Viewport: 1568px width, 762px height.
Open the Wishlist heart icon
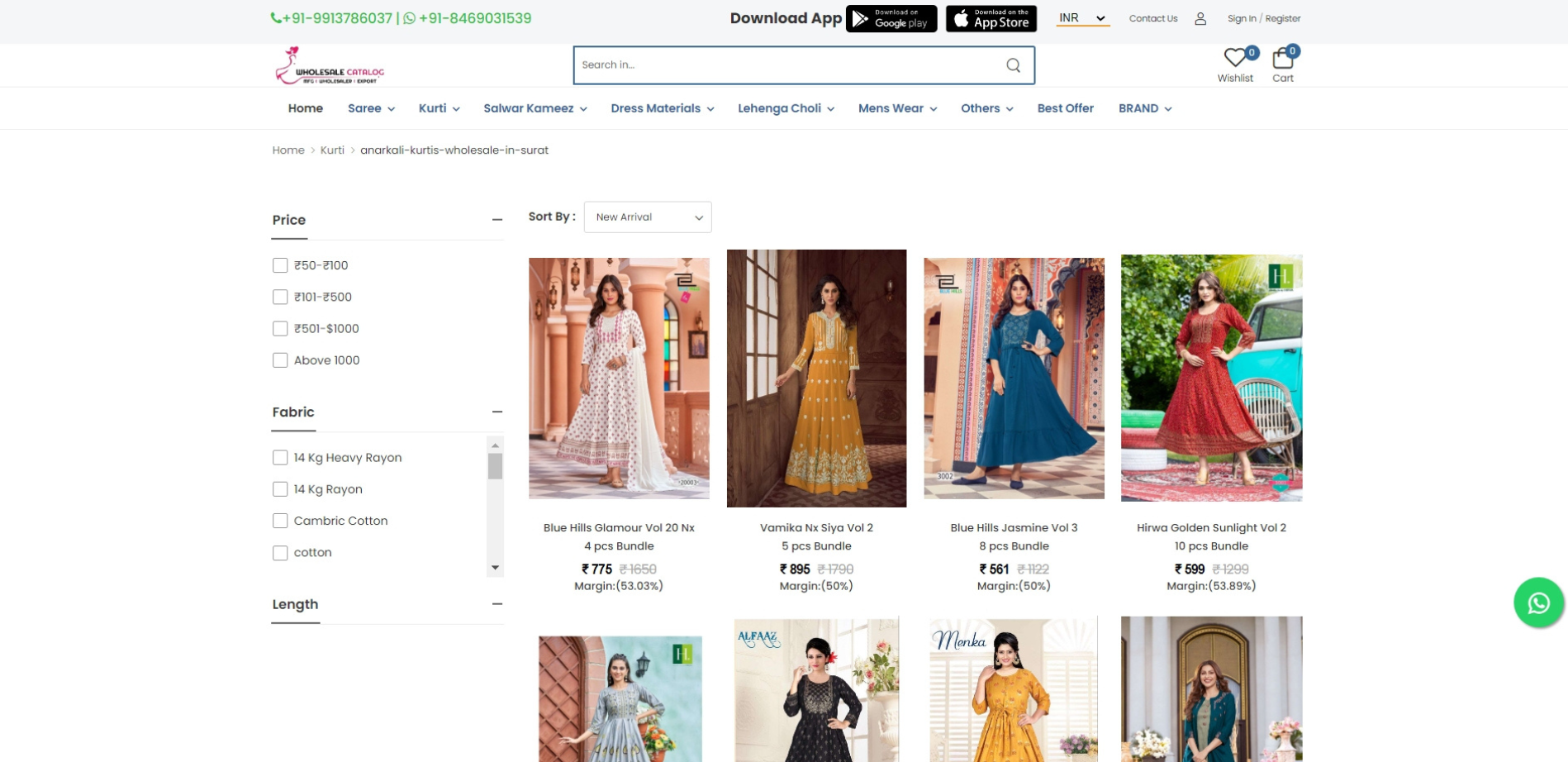(x=1234, y=58)
